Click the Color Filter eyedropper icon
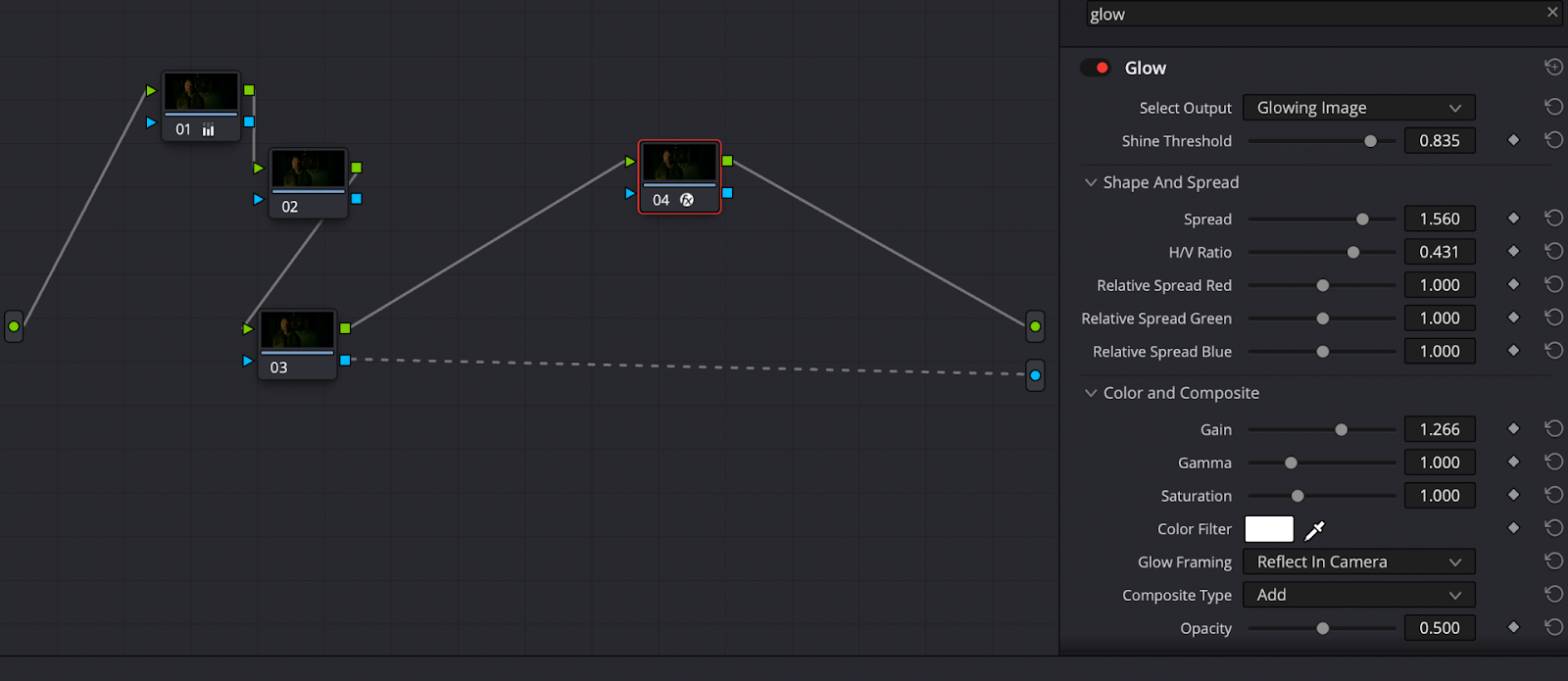The height and width of the screenshot is (681, 1568). (1314, 530)
